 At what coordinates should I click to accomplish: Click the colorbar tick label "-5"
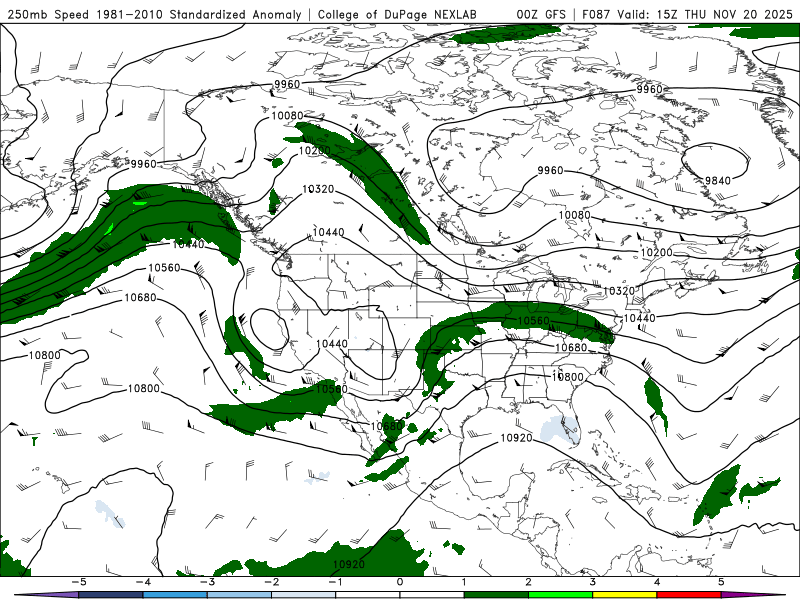pyautogui.click(x=79, y=582)
